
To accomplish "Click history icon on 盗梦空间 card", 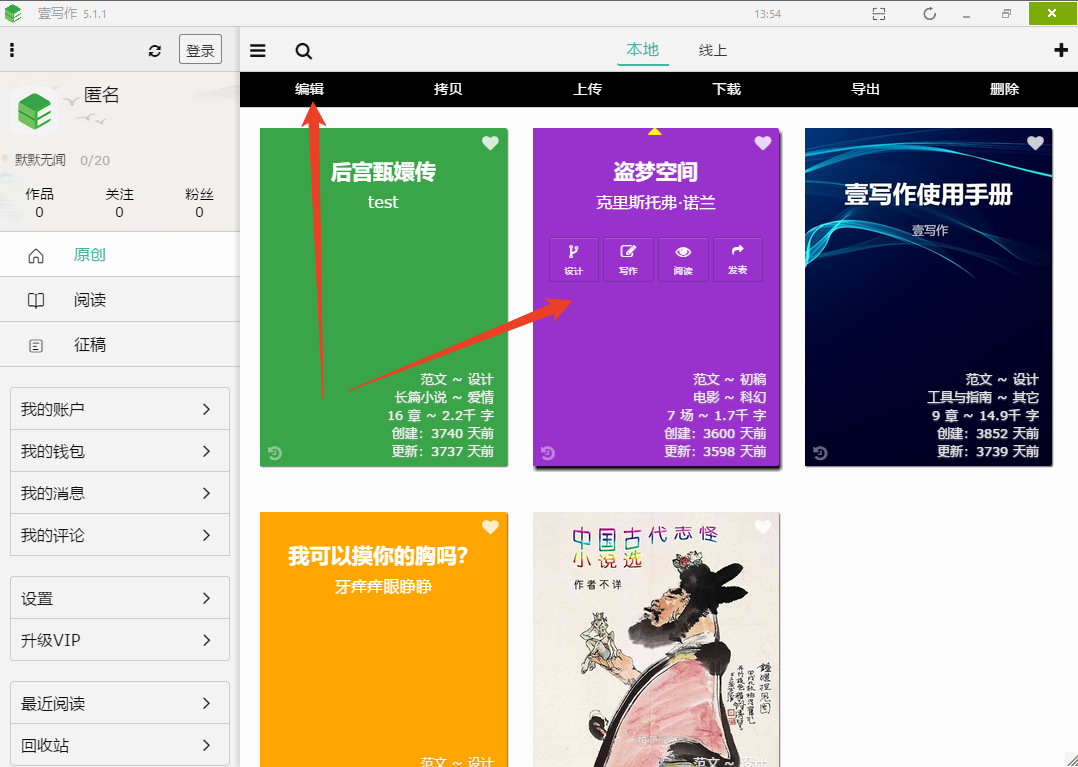I will click(x=547, y=453).
